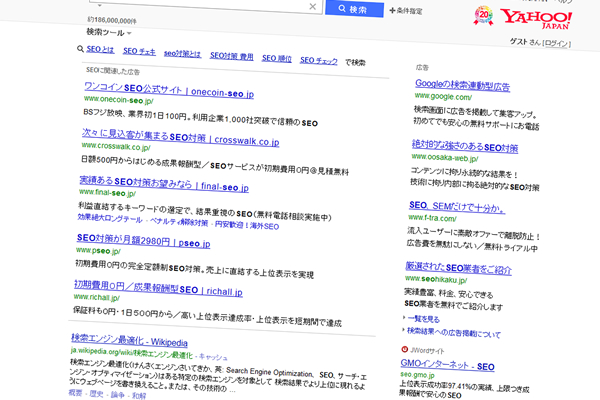Image resolution: width=600 pixels, height=400 pixels.
Task: Click the Yahoo! JAPAN logo
Action: click(x=536, y=19)
